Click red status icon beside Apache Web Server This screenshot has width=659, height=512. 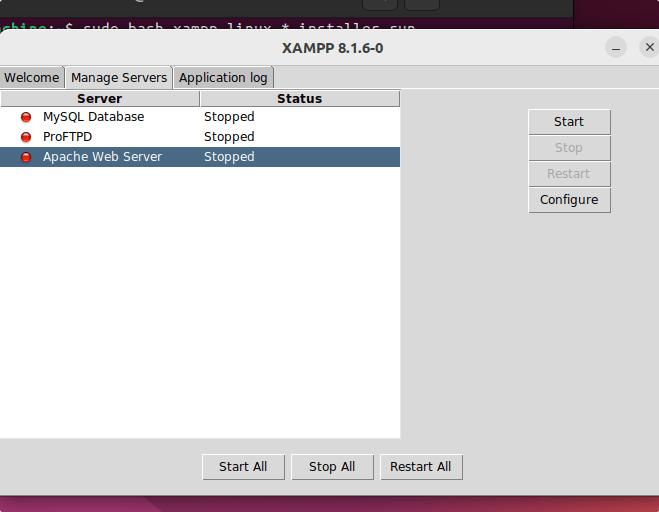click(x=26, y=157)
